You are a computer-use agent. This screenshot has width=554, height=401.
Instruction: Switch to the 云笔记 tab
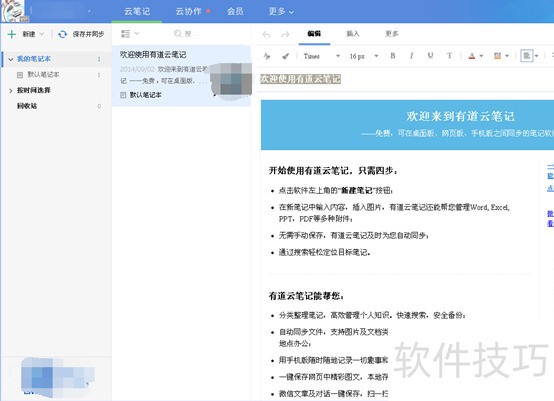pyautogui.click(x=137, y=11)
